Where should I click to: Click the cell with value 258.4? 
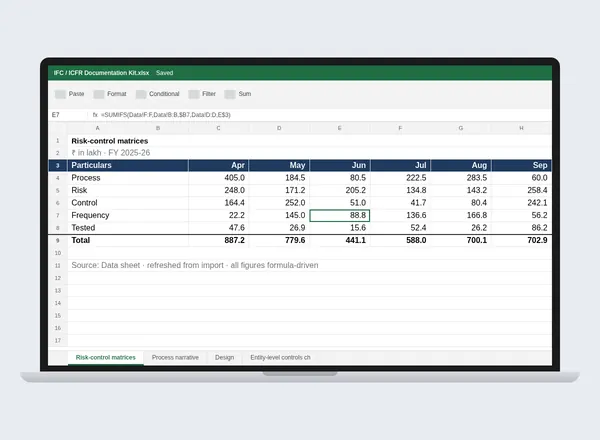521,190
